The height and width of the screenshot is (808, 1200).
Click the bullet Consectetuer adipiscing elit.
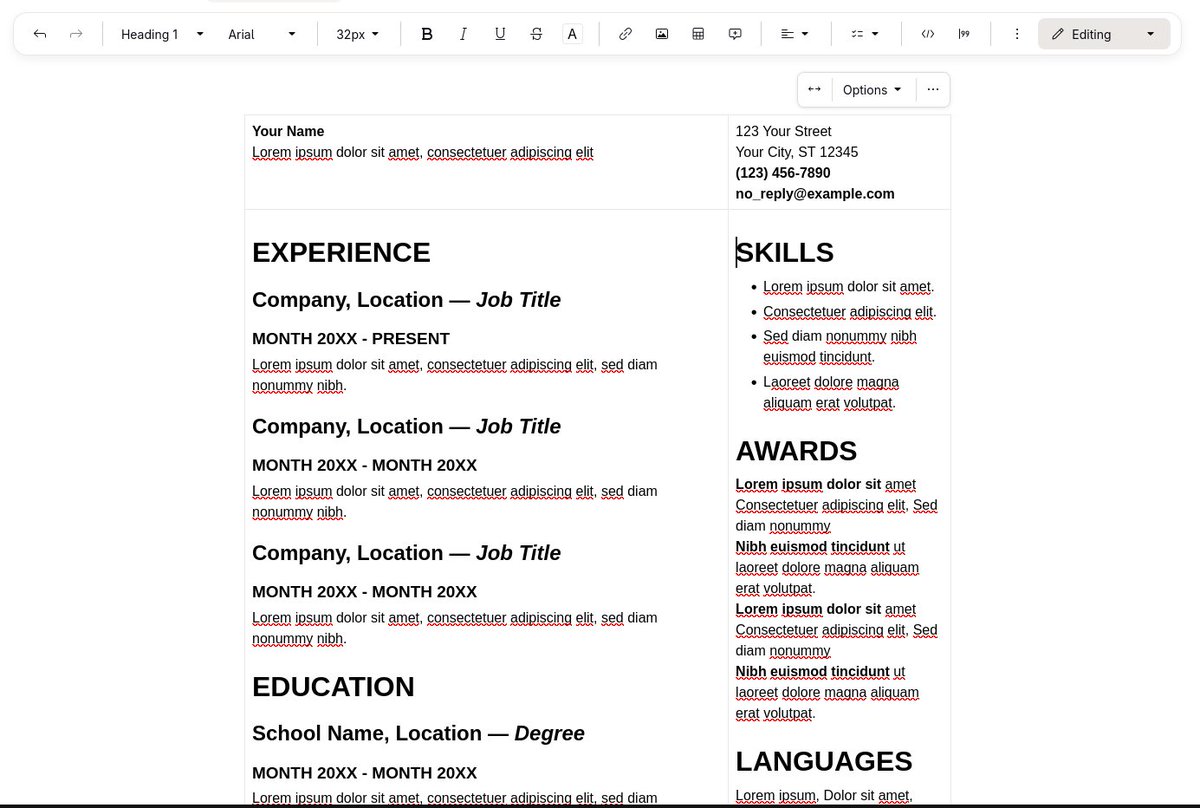tap(850, 311)
